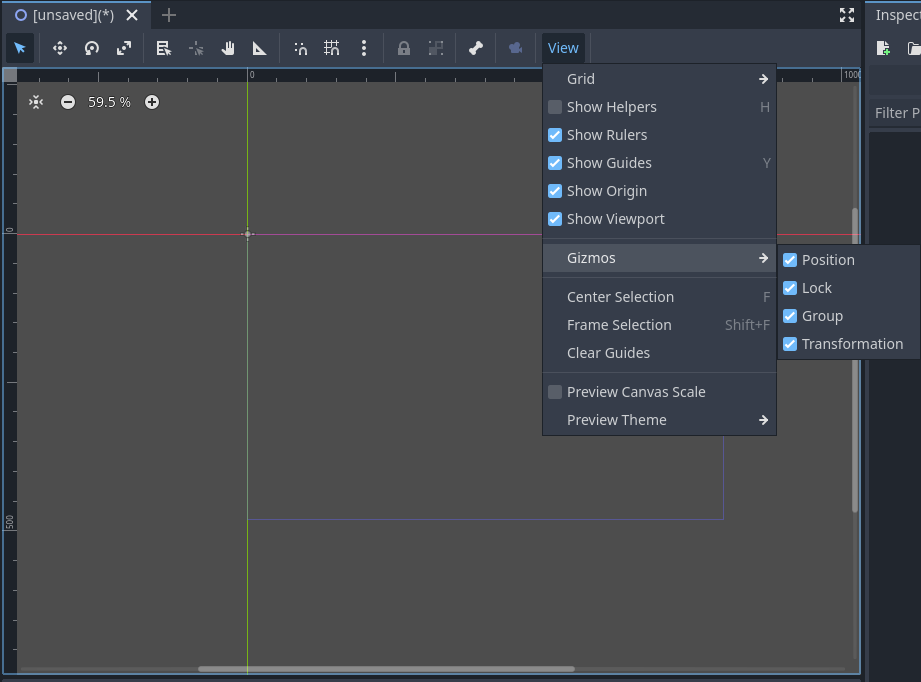Enable the Grid Snap toolbar icon
This screenshot has height=682, width=921.
[331, 47]
